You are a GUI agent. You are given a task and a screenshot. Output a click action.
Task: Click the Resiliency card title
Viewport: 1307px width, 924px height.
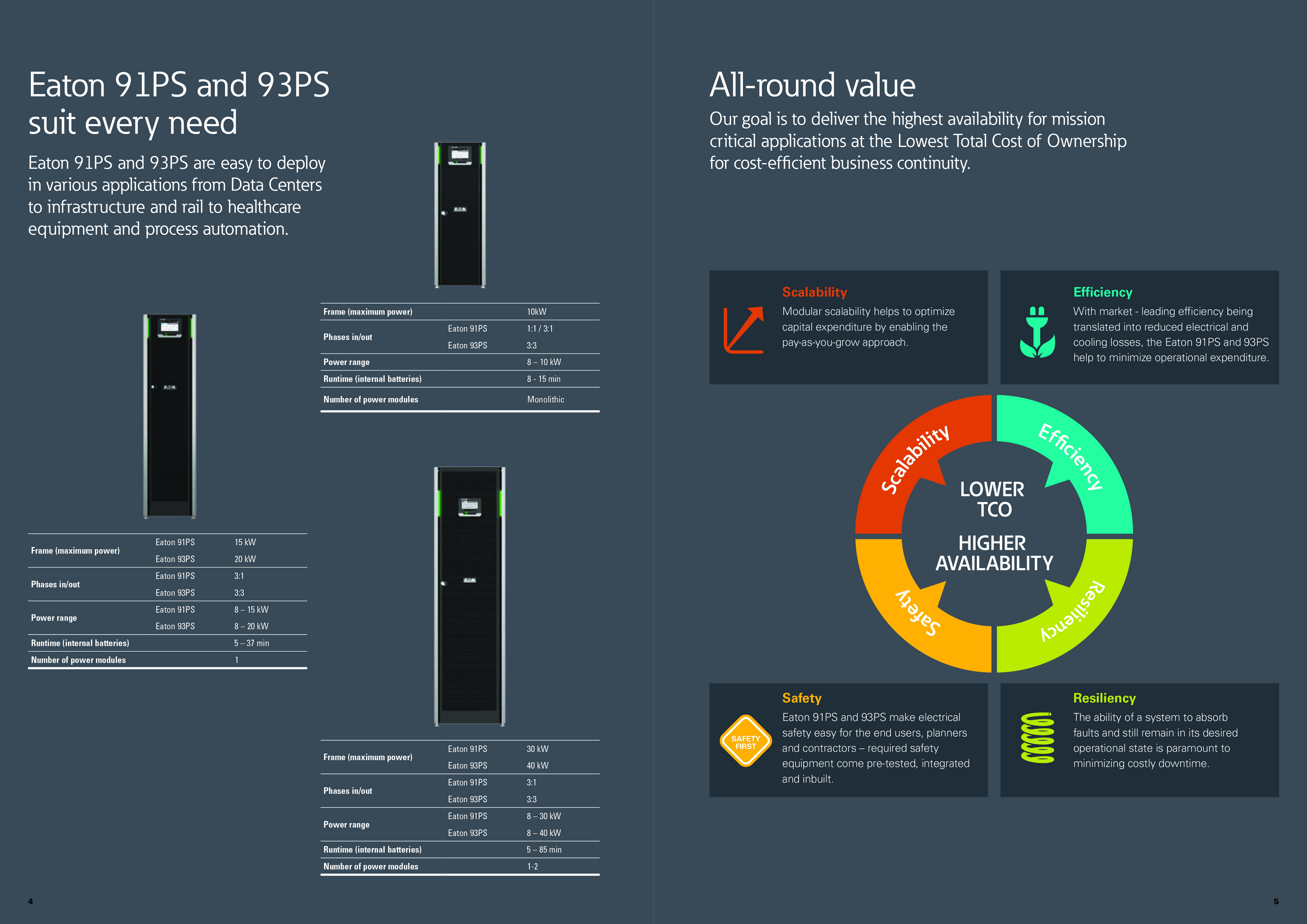(x=1104, y=698)
